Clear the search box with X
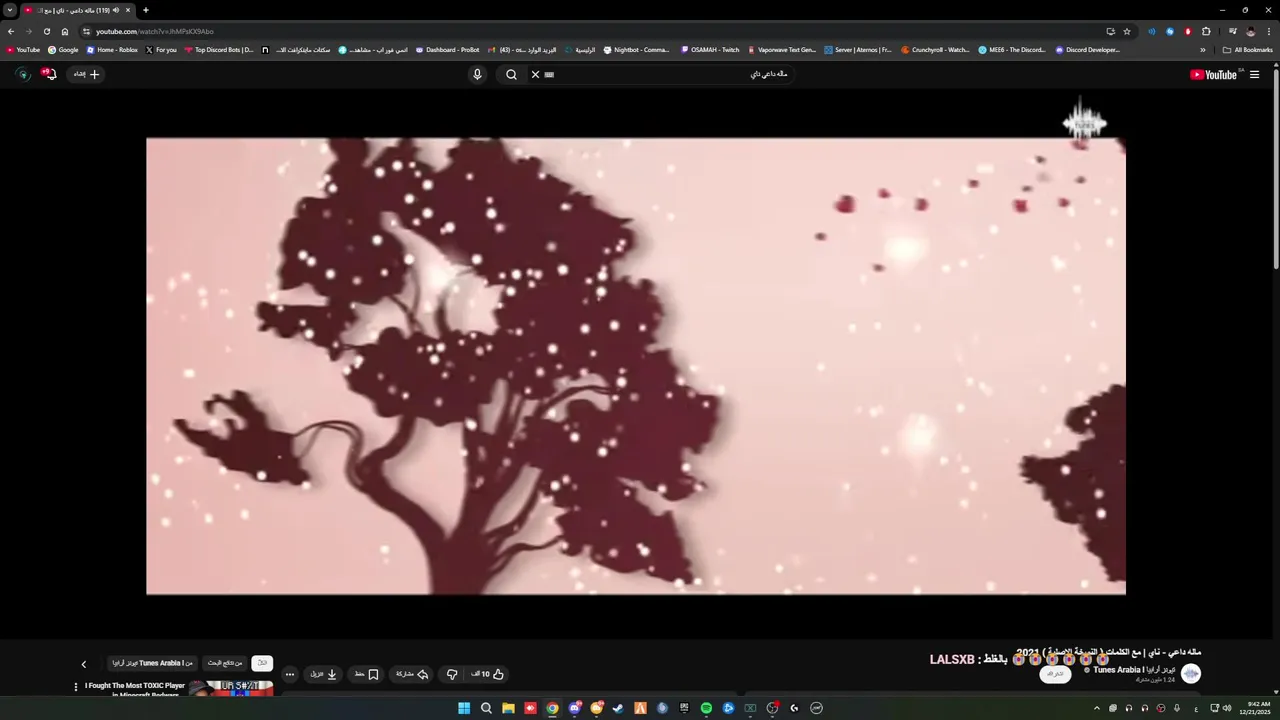 coord(535,74)
